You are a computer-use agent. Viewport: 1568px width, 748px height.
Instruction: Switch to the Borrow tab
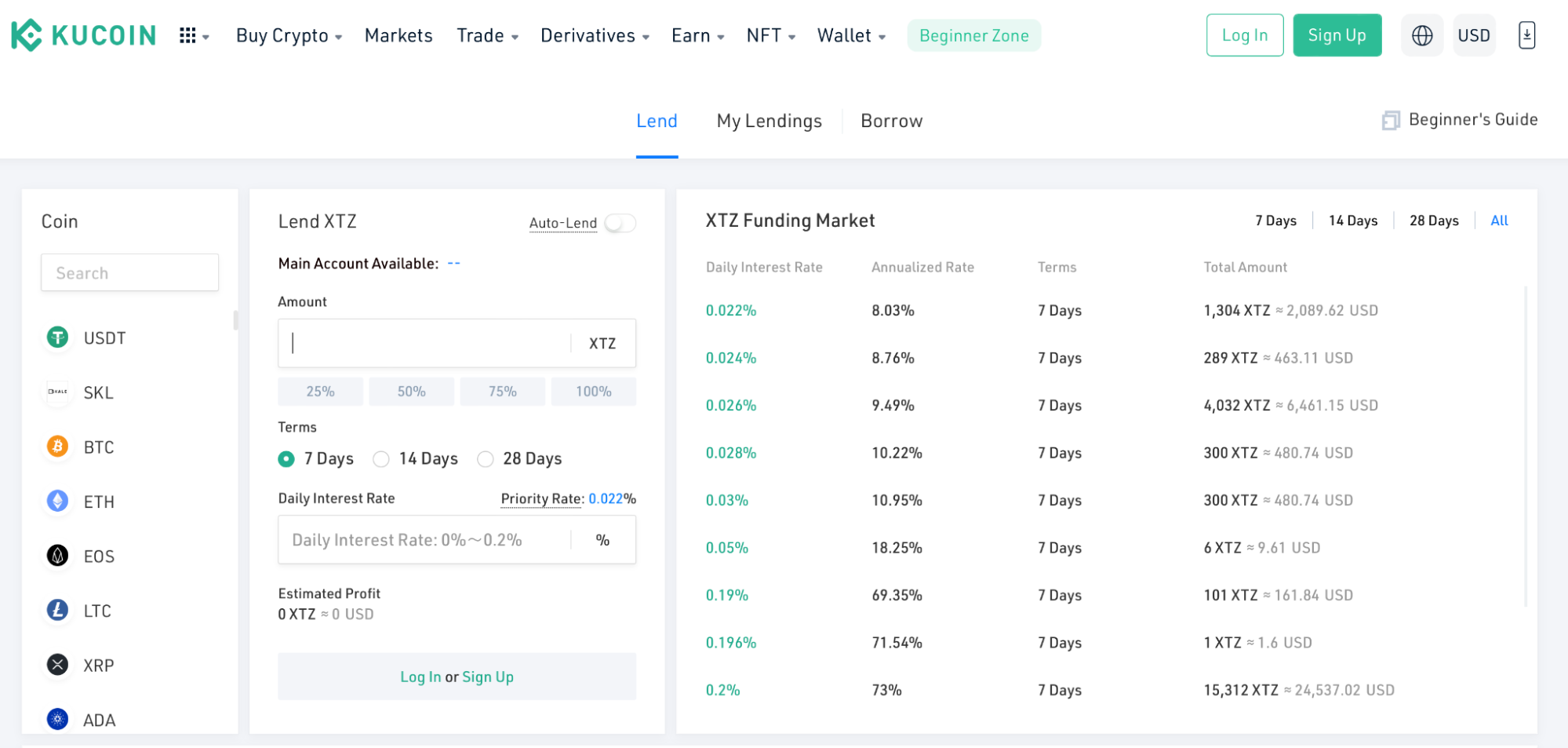click(891, 121)
